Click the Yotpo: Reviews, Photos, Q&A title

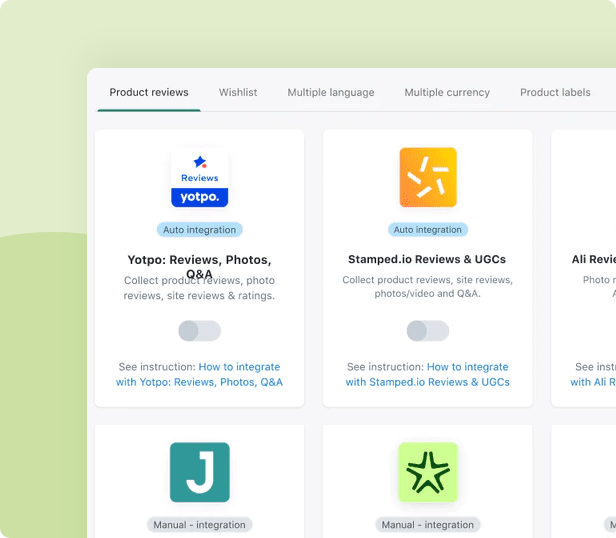pos(199,260)
